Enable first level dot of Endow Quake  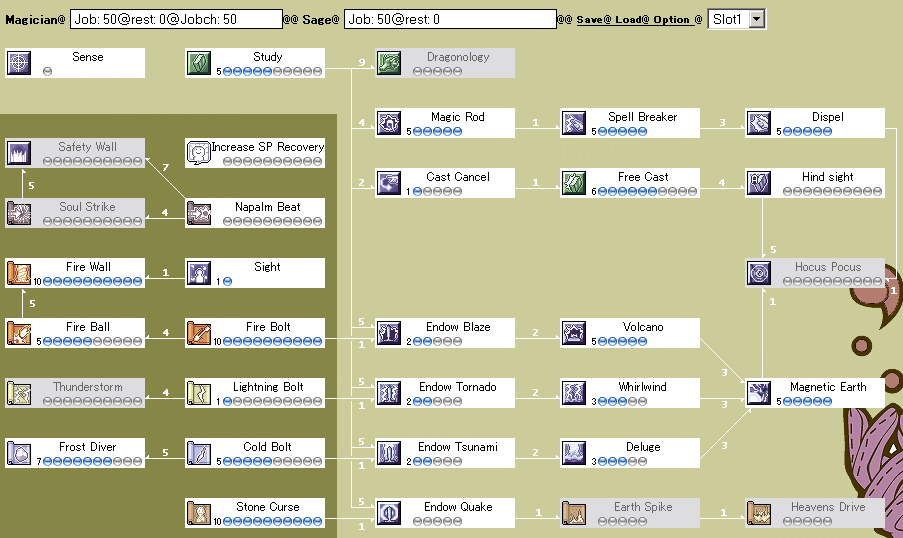pyautogui.click(x=418, y=521)
